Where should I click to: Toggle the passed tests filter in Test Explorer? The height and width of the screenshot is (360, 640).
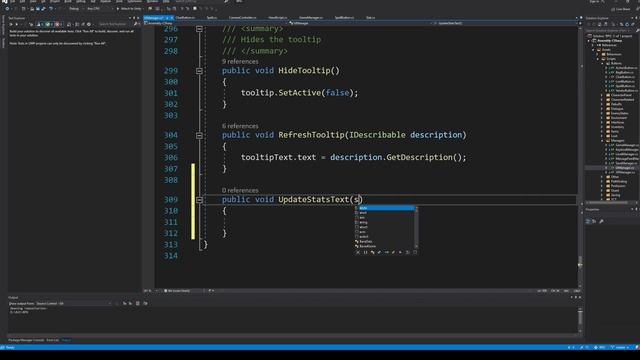(48, 24)
